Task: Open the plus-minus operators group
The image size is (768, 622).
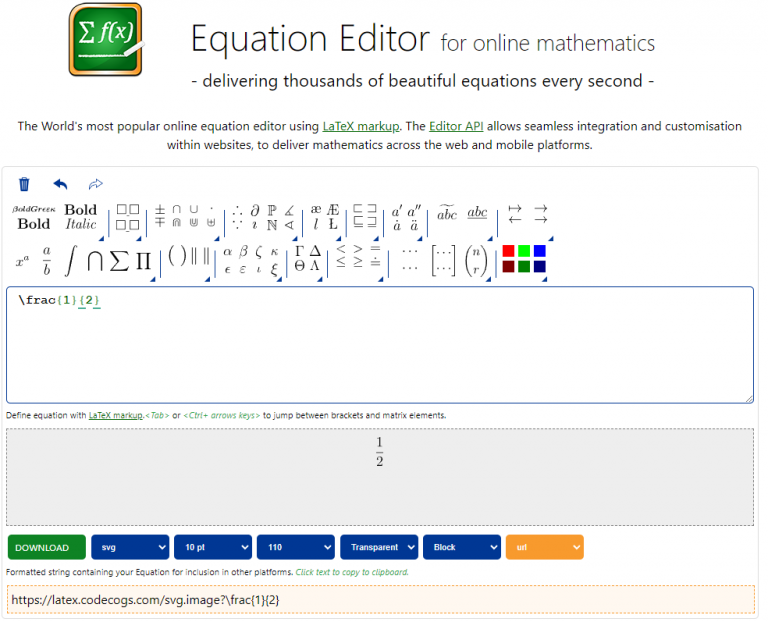Action: pos(186,216)
